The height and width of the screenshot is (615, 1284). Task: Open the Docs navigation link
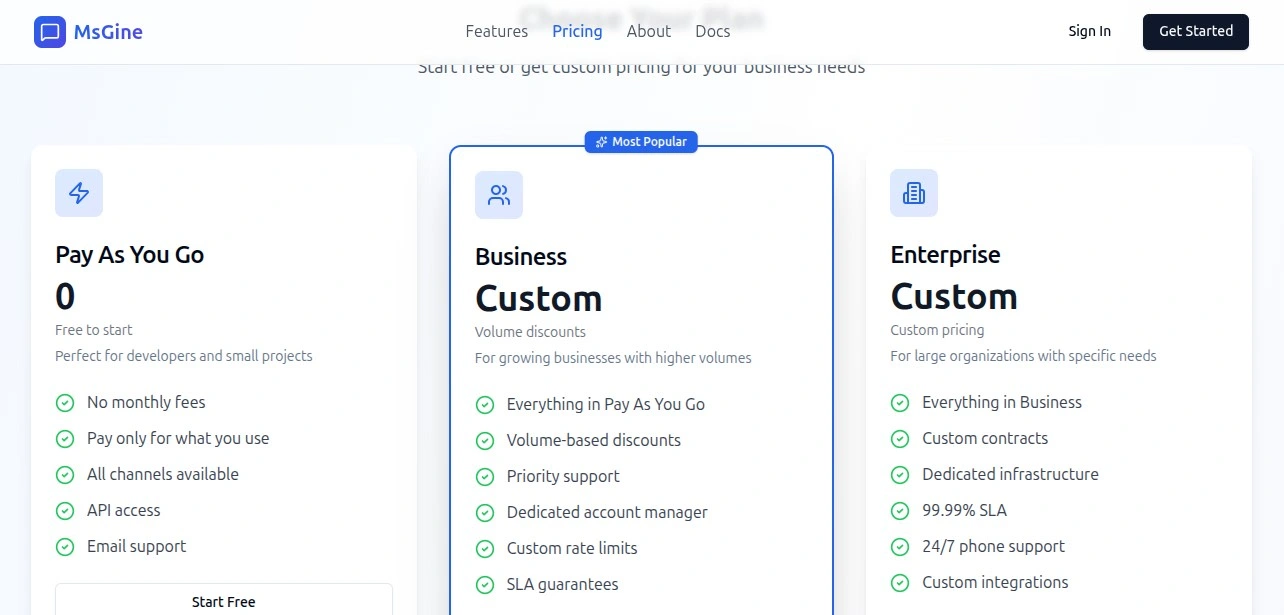713,31
